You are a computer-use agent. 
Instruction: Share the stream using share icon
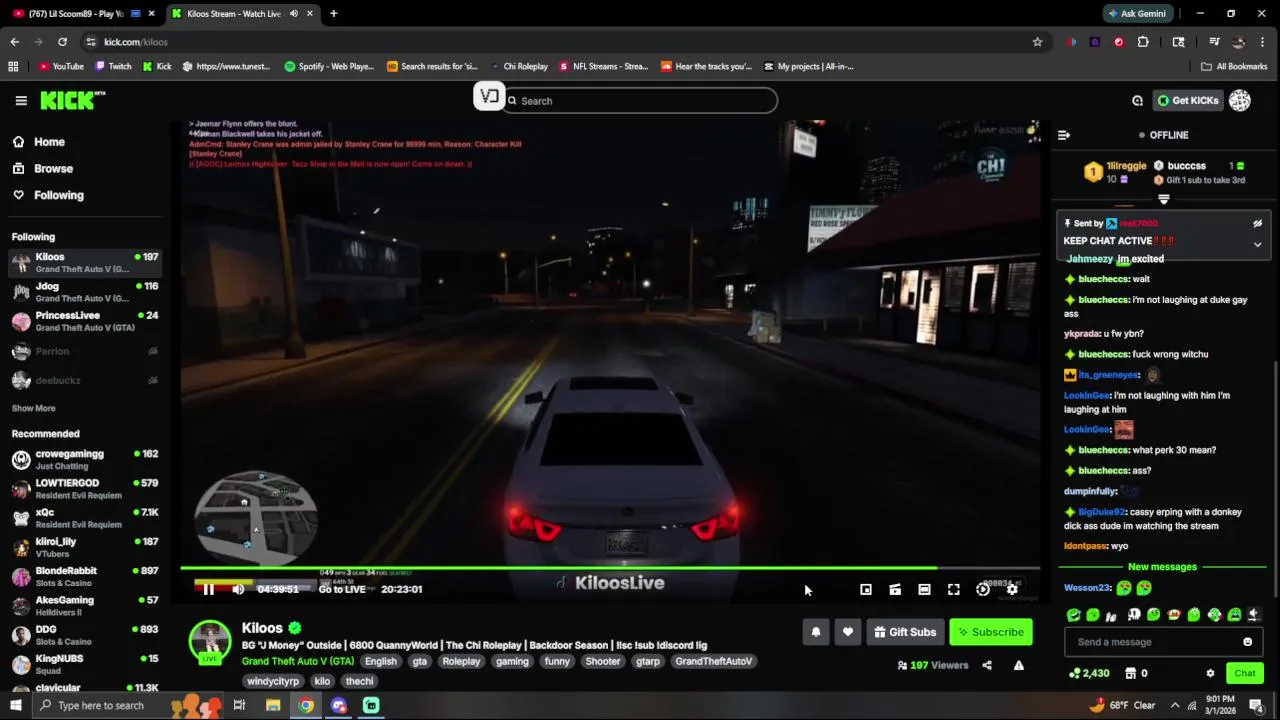coord(987,665)
